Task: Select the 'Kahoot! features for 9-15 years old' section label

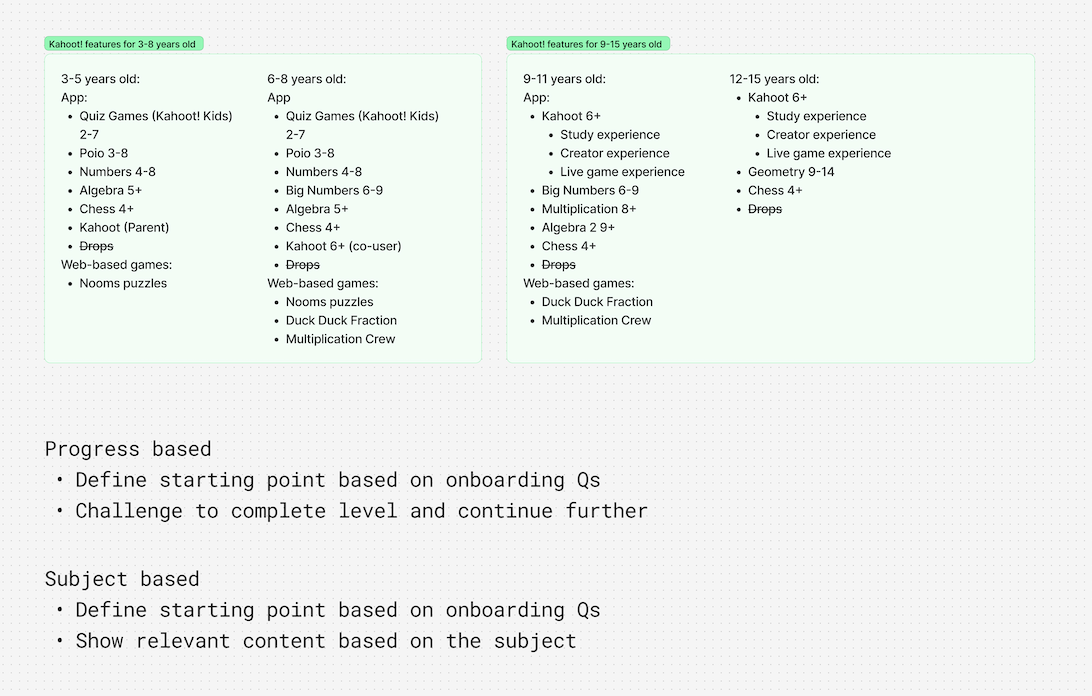Action: coord(588,44)
